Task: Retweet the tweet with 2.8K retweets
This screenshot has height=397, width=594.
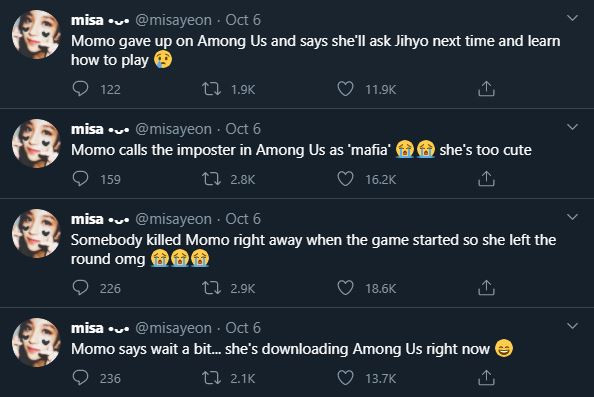Action: (211, 179)
